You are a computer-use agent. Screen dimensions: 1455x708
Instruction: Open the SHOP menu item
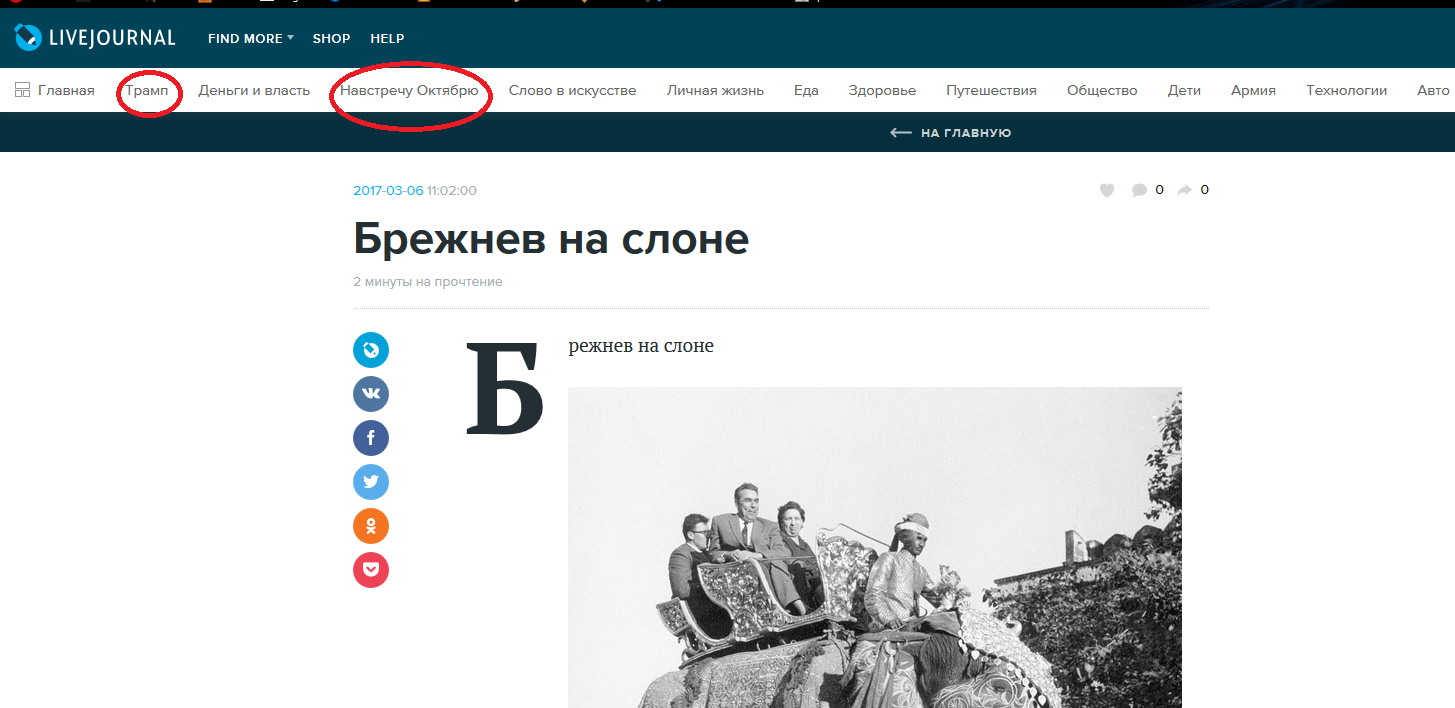[331, 38]
